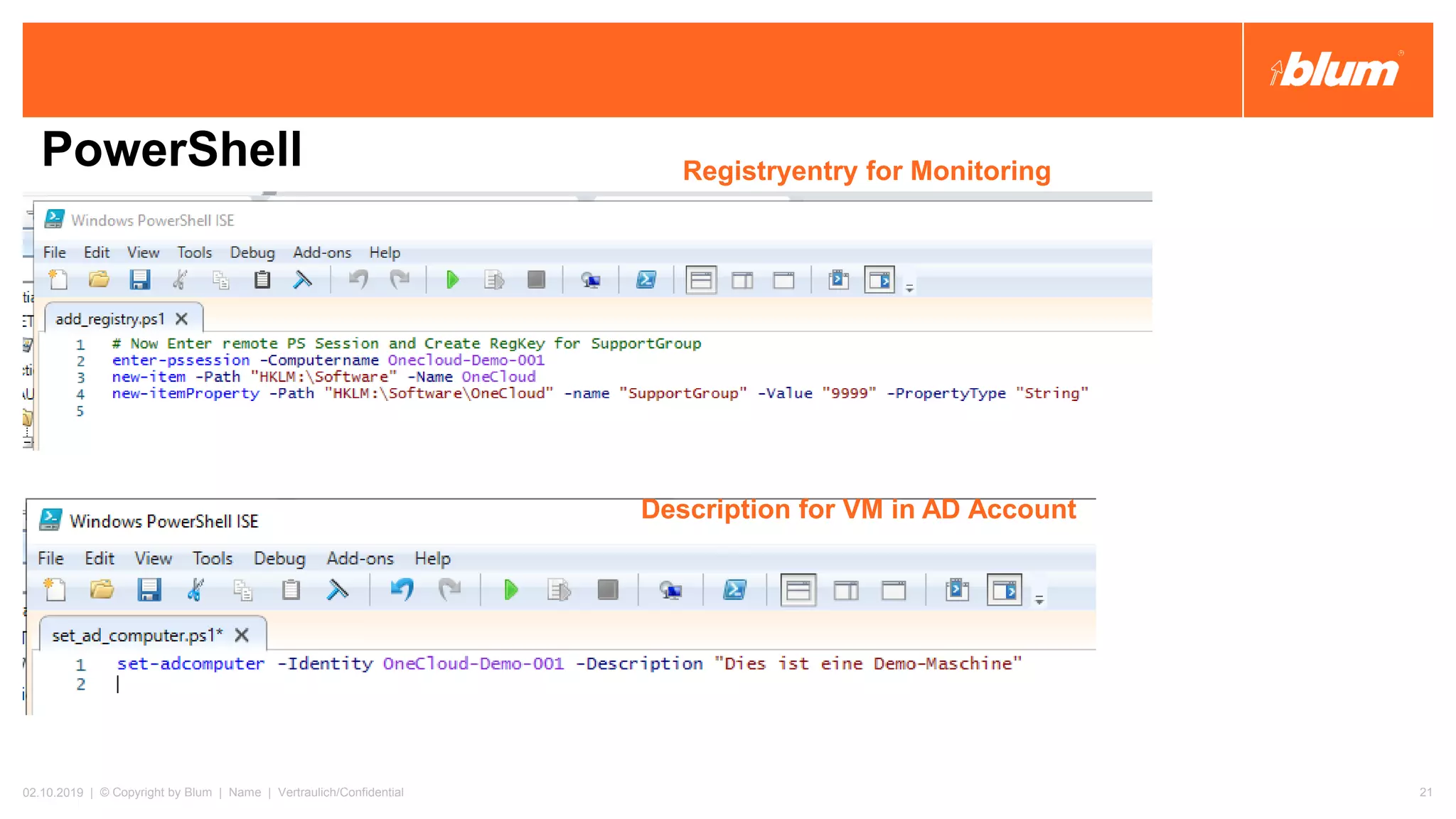Open Help menu in upper ISE window
This screenshot has height=819, width=1456.
point(385,253)
